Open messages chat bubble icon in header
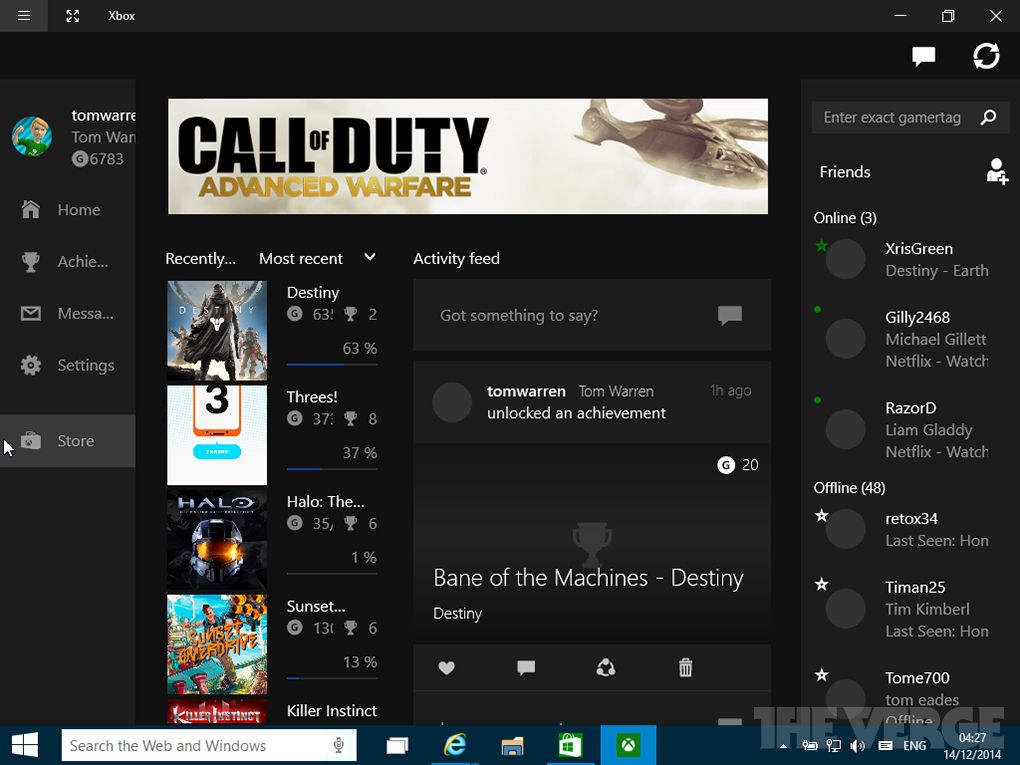This screenshot has height=765, width=1020. click(923, 56)
